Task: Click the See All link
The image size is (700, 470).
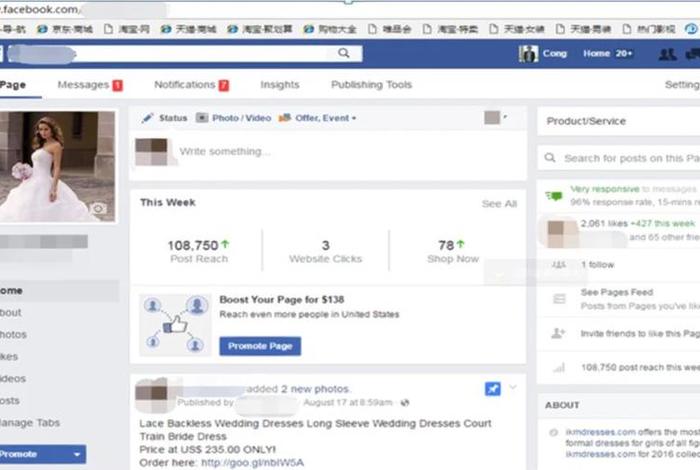Action: 499,204
